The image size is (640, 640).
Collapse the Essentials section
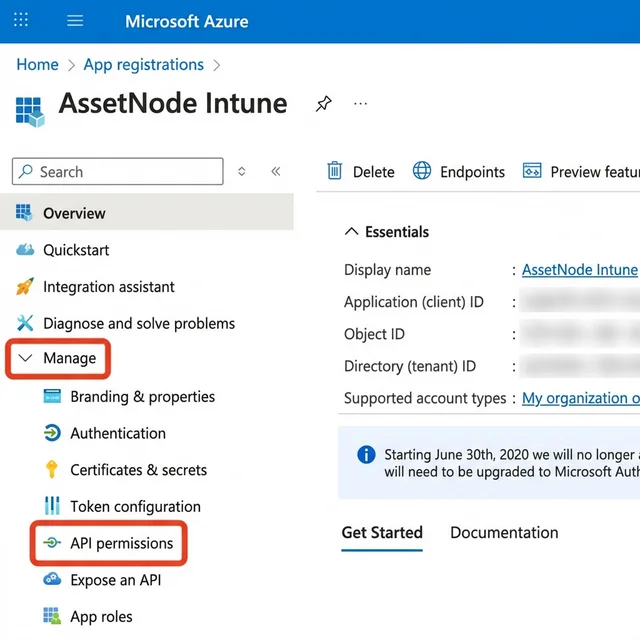pyautogui.click(x=351, y=232)
